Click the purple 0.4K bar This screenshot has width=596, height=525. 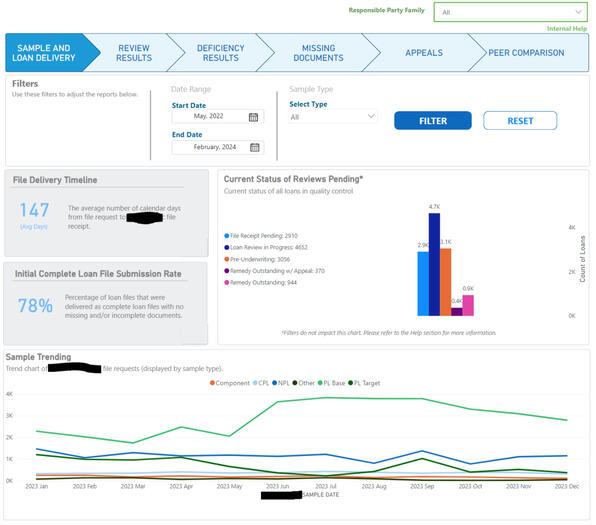pos(457,312)
